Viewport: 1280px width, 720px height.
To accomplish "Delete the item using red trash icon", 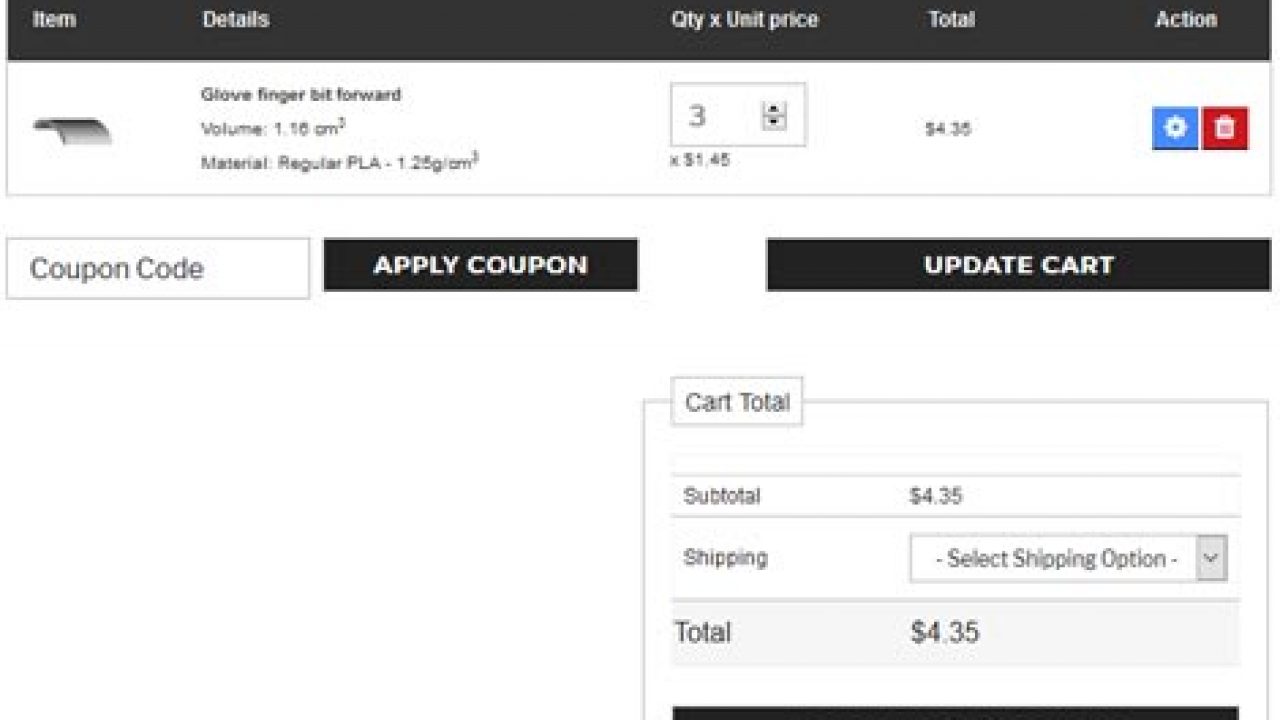I will (1225, 128).
